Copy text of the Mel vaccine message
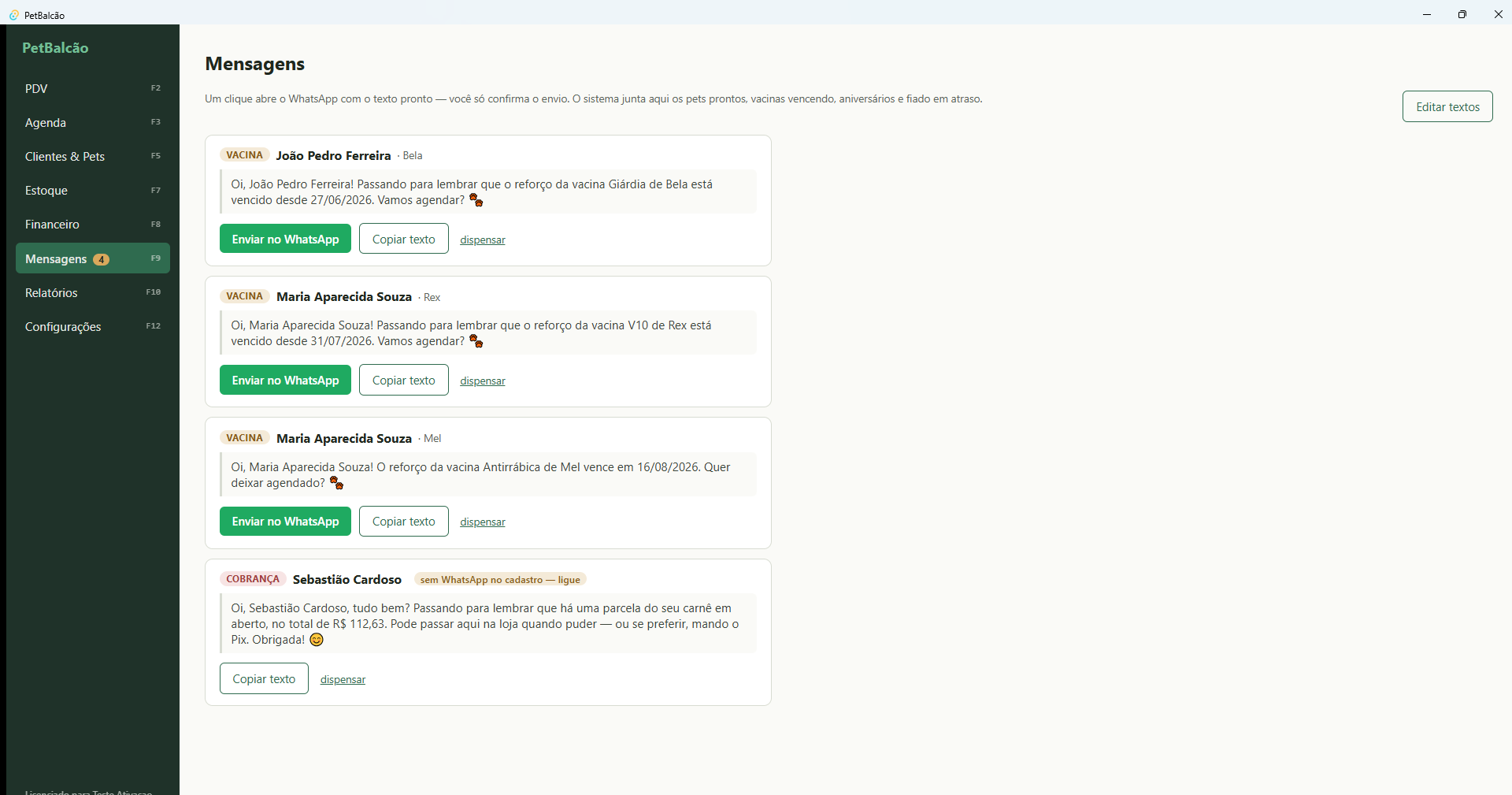 (x=403, y=521)
